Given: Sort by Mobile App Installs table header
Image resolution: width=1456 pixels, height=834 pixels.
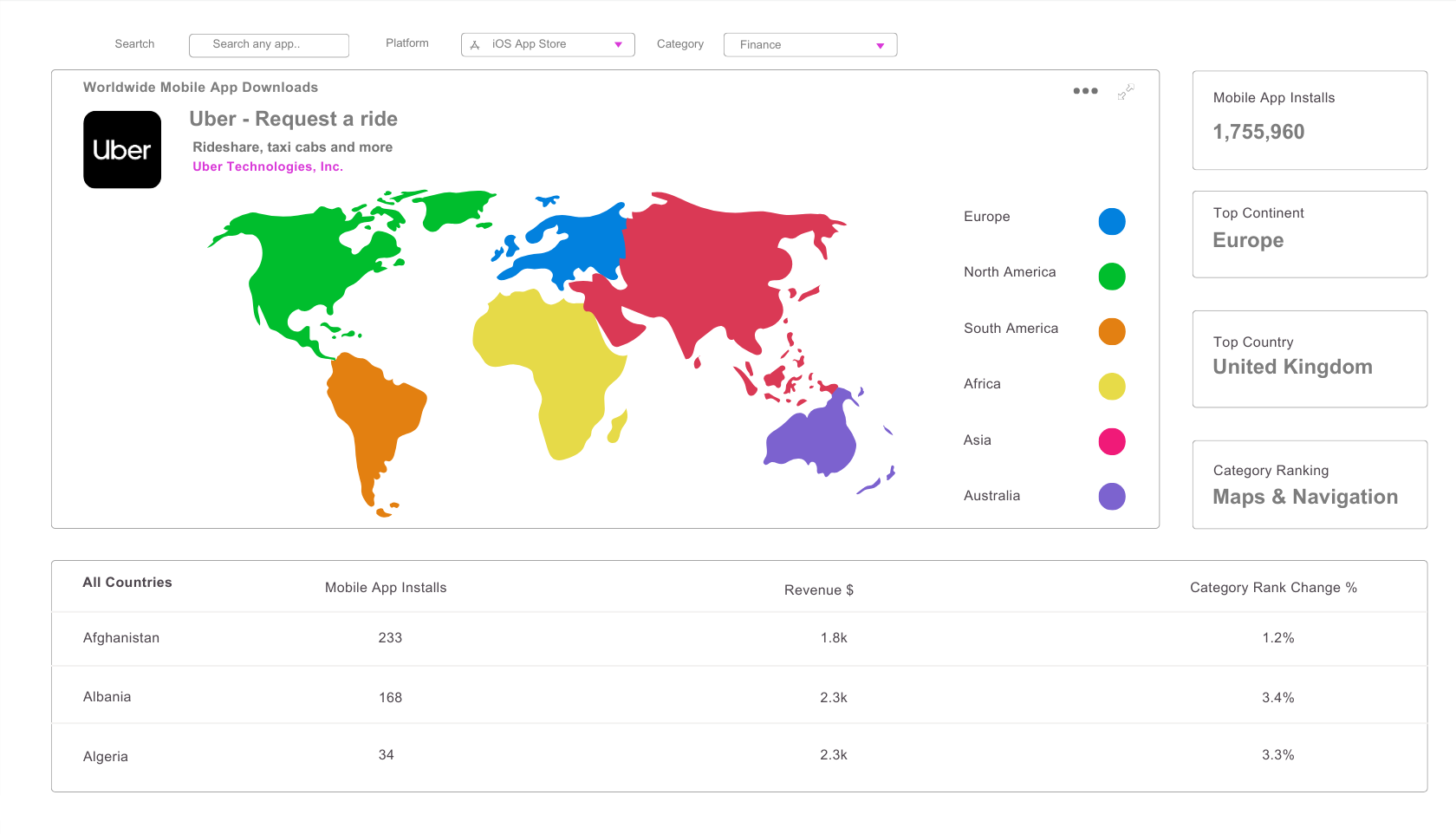Looking at the screenshot, I should (386, 588).
